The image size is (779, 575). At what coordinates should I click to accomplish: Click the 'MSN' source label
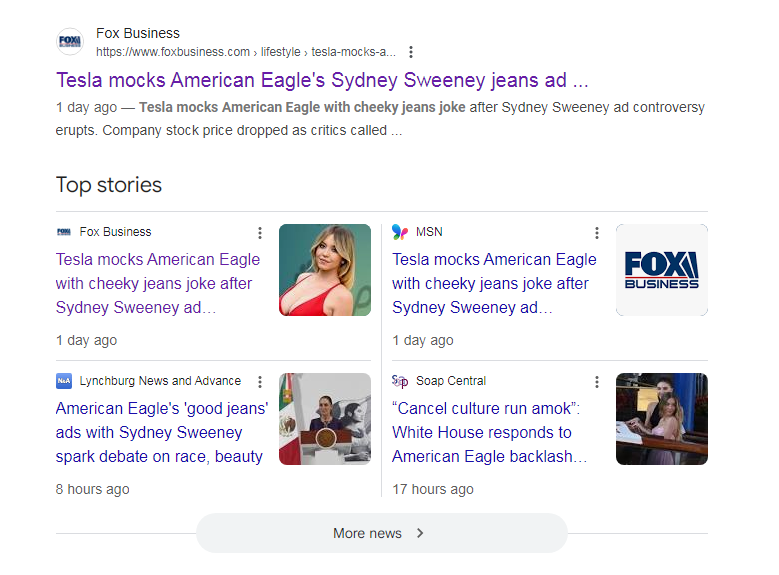click(x=429, y=232)
